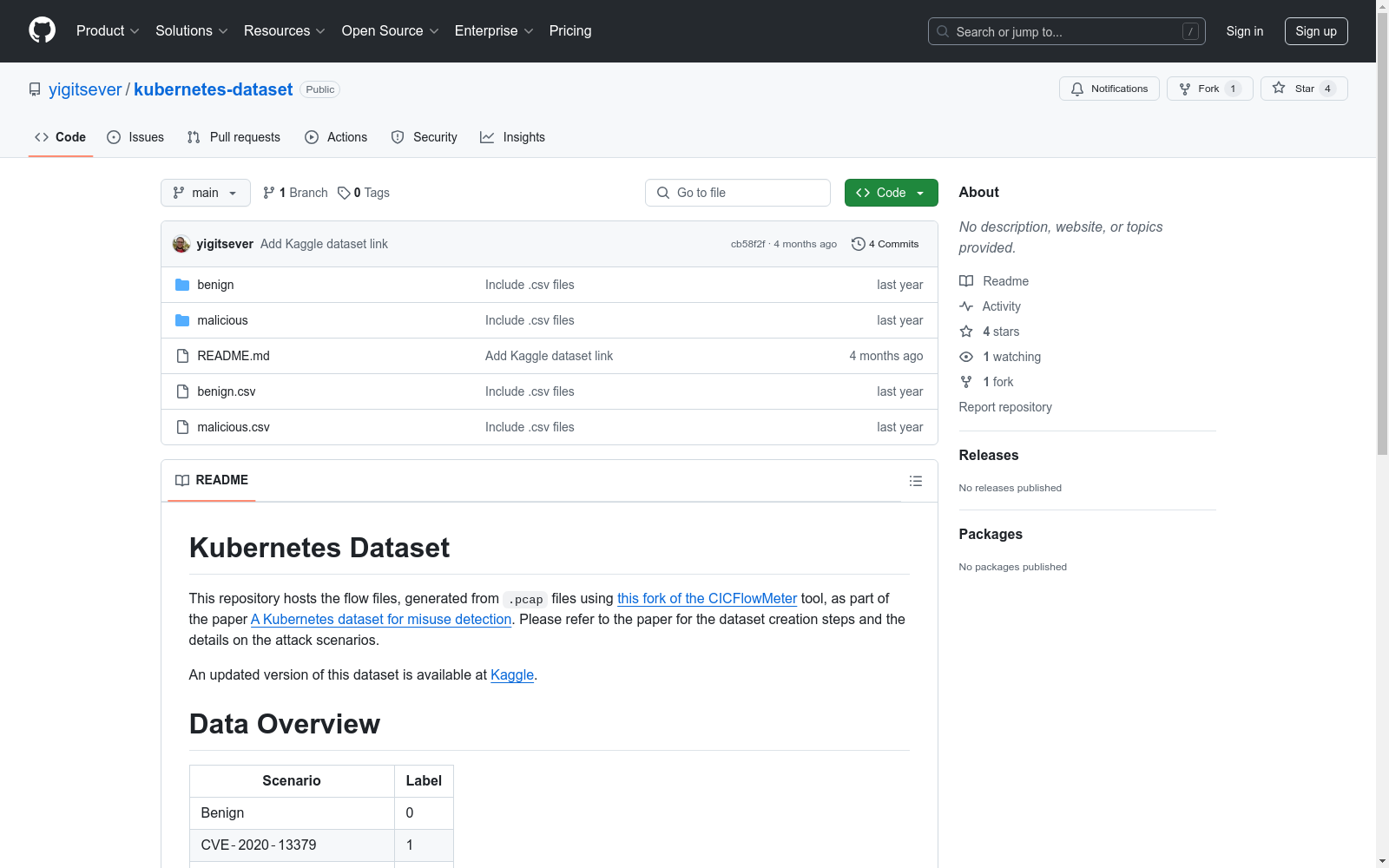Follow the Kaggle link
Image resolution: width=1389 pixels, height=868 pixels.
click(x=512, y=674)
